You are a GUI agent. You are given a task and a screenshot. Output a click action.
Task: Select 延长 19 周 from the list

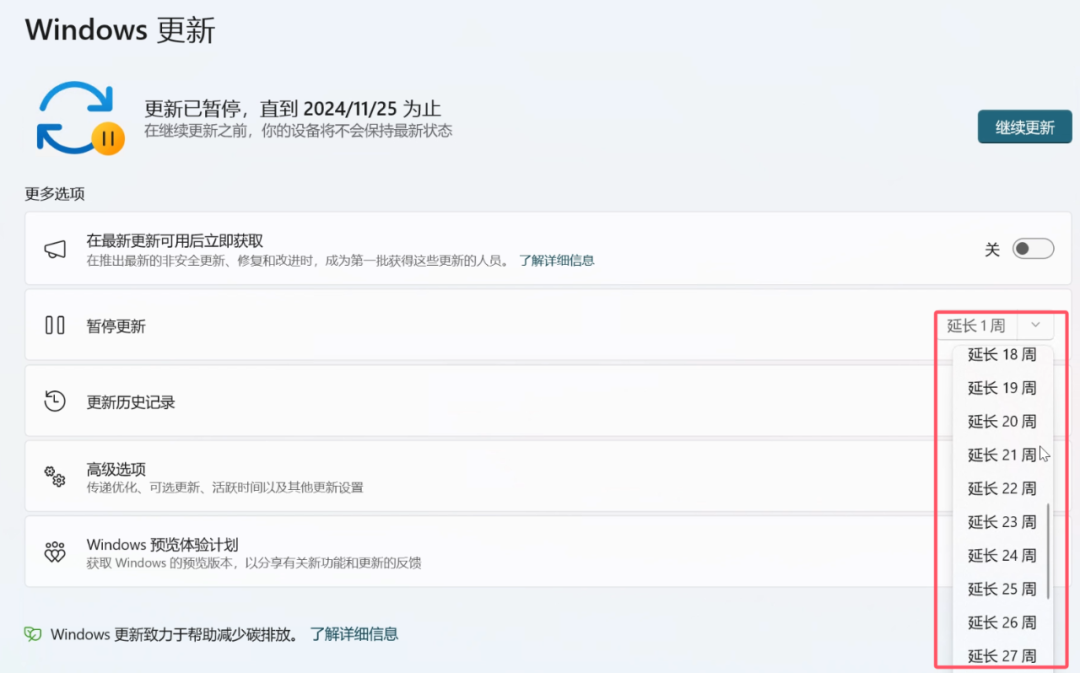[x=1001, y=388]
